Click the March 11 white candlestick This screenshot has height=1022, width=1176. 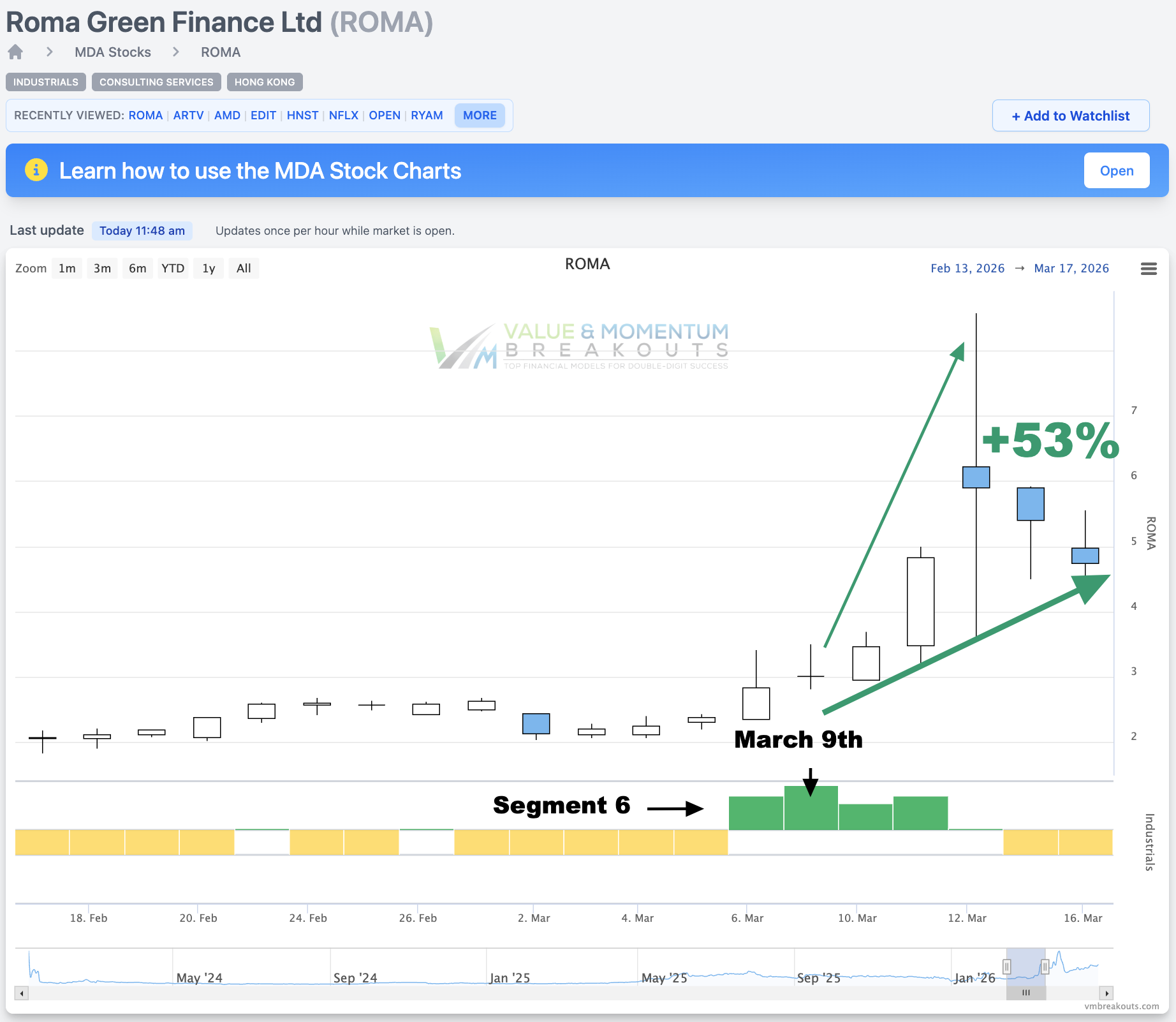[920, 602]
